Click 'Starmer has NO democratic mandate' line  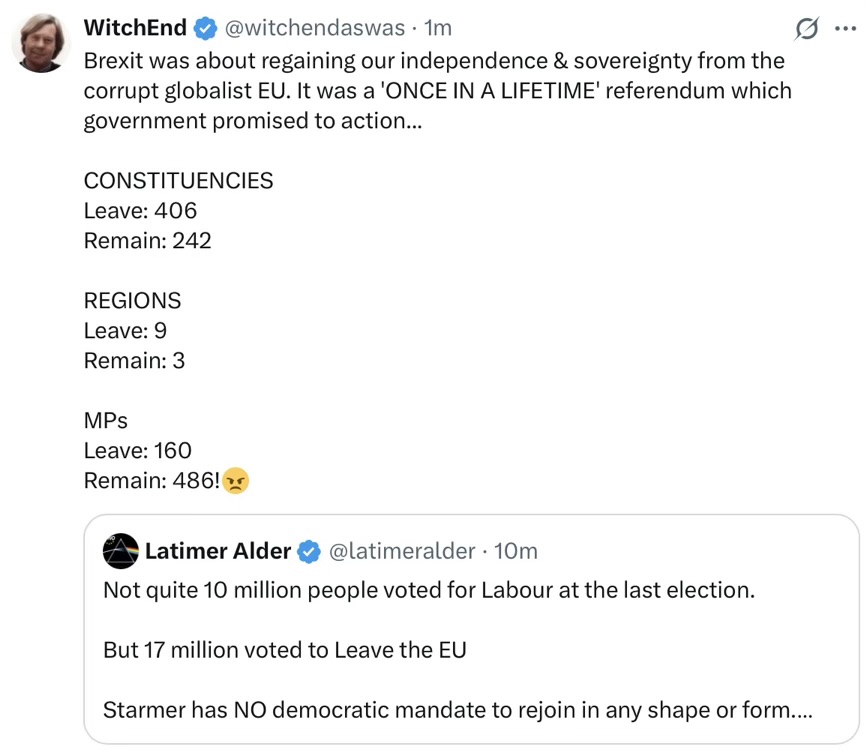458,710
